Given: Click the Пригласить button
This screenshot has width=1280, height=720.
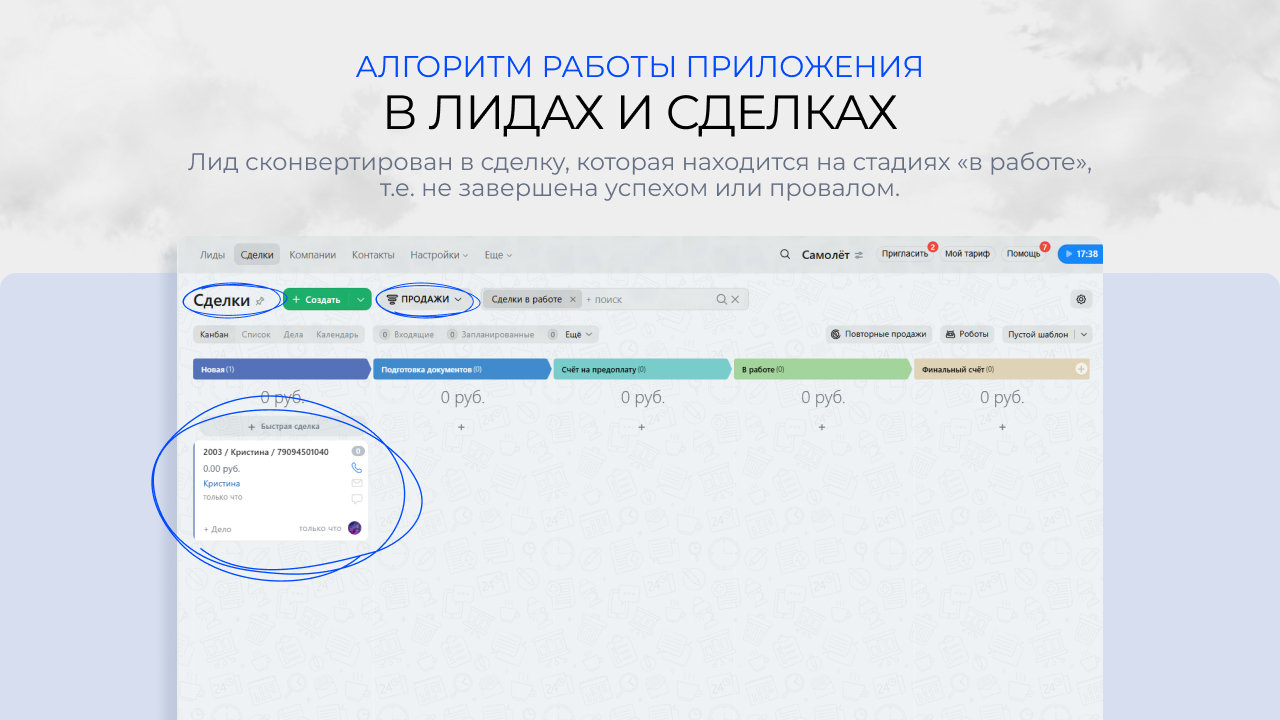Looking at the screenshot, I should coord(905,254).
